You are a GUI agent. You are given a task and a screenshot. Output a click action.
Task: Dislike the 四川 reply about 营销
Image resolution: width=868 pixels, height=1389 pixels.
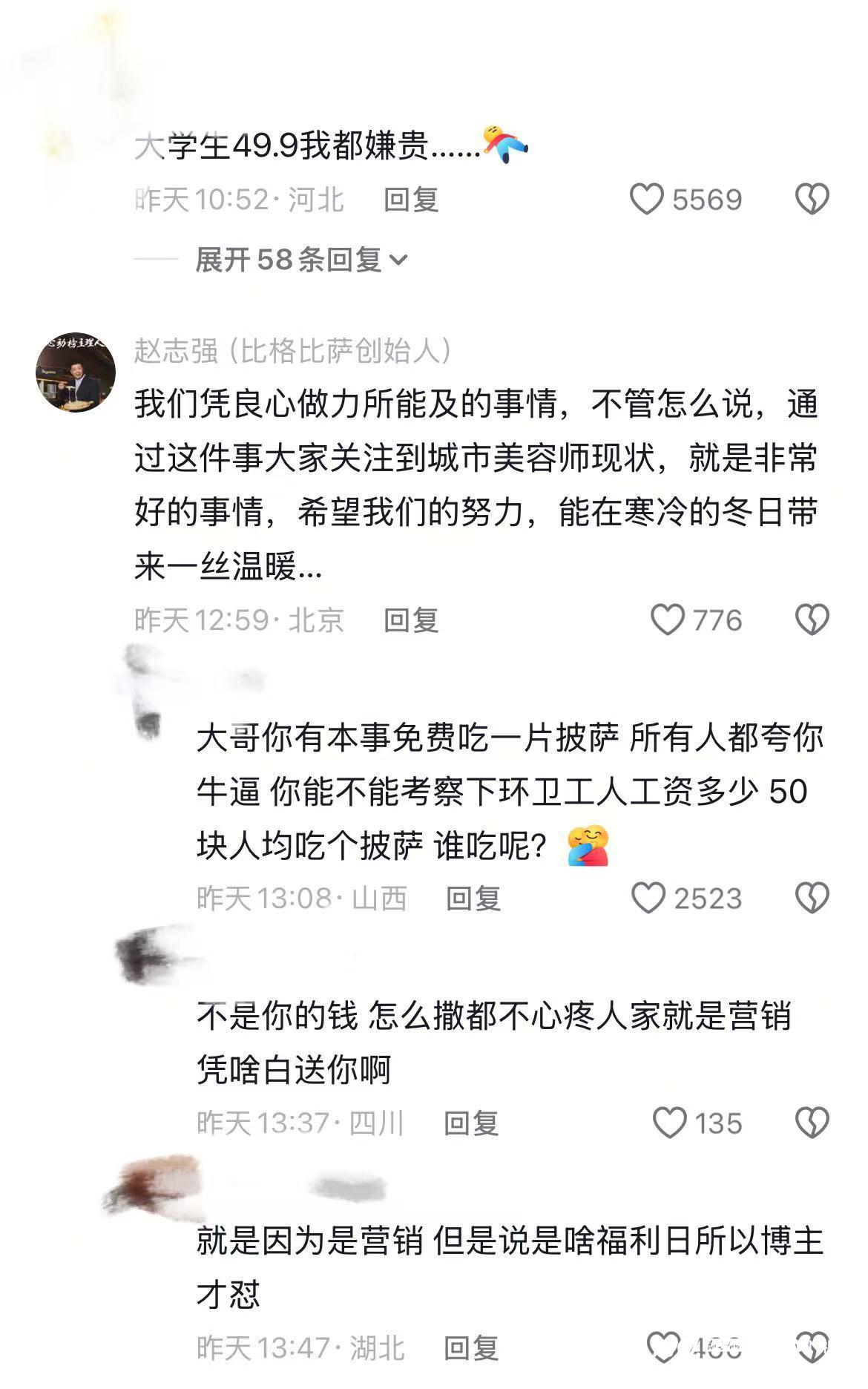pyautogui.click(x=812, y=1123)
